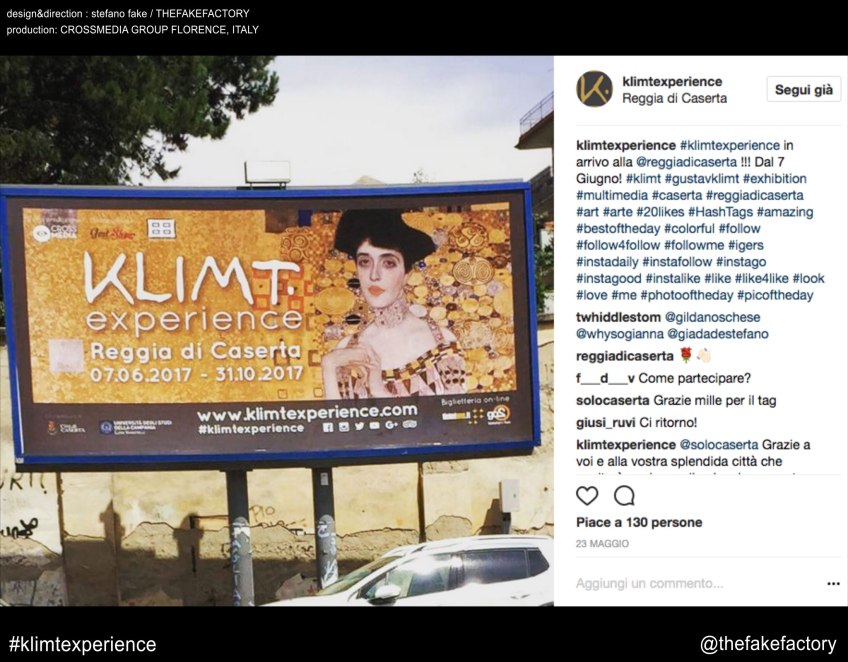Open the @solocaserta mention in the reply
This screenshot has width=848, height=662.
pos(719,445)
